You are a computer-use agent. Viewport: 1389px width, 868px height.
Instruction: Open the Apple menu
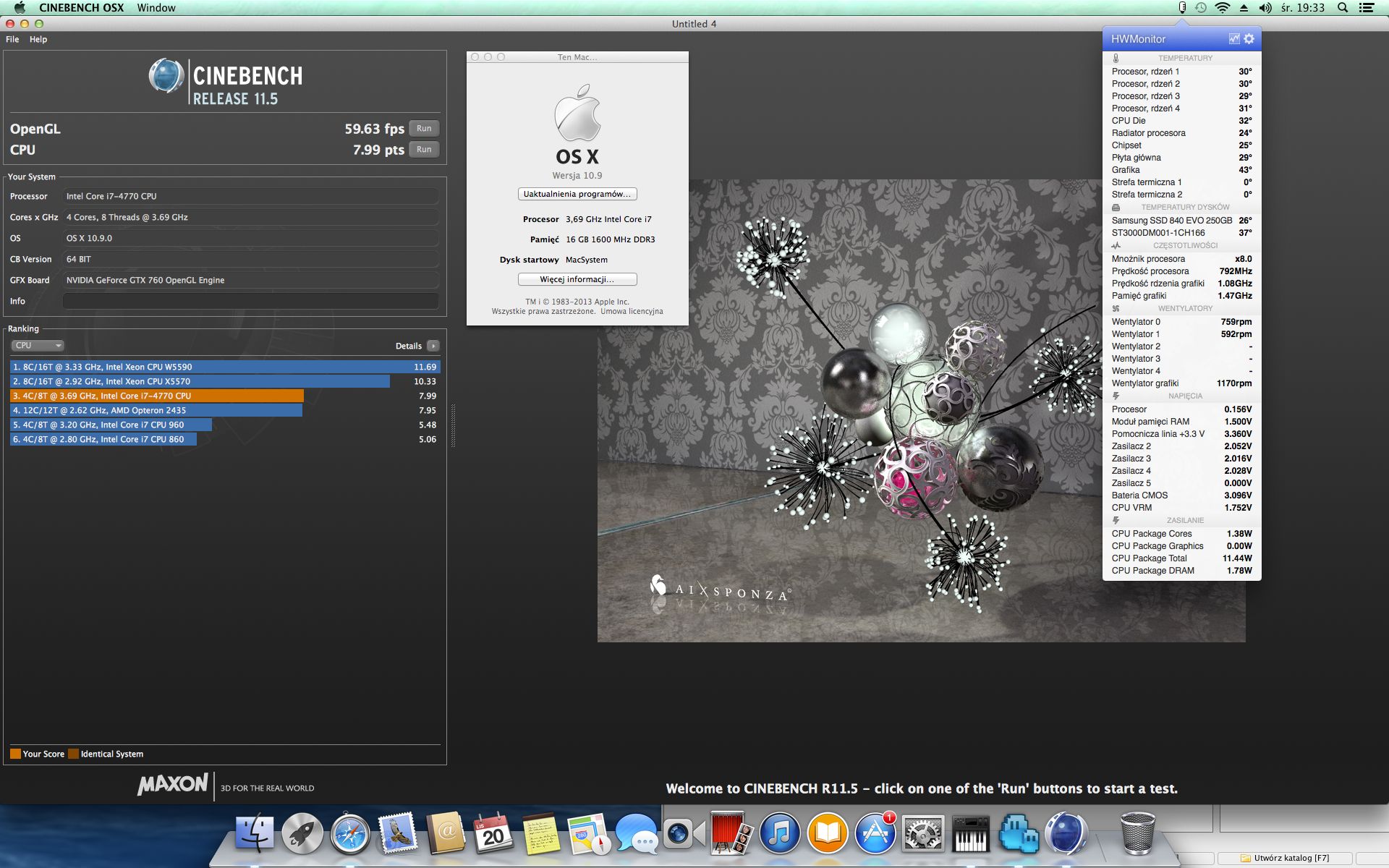coord(20,8)
